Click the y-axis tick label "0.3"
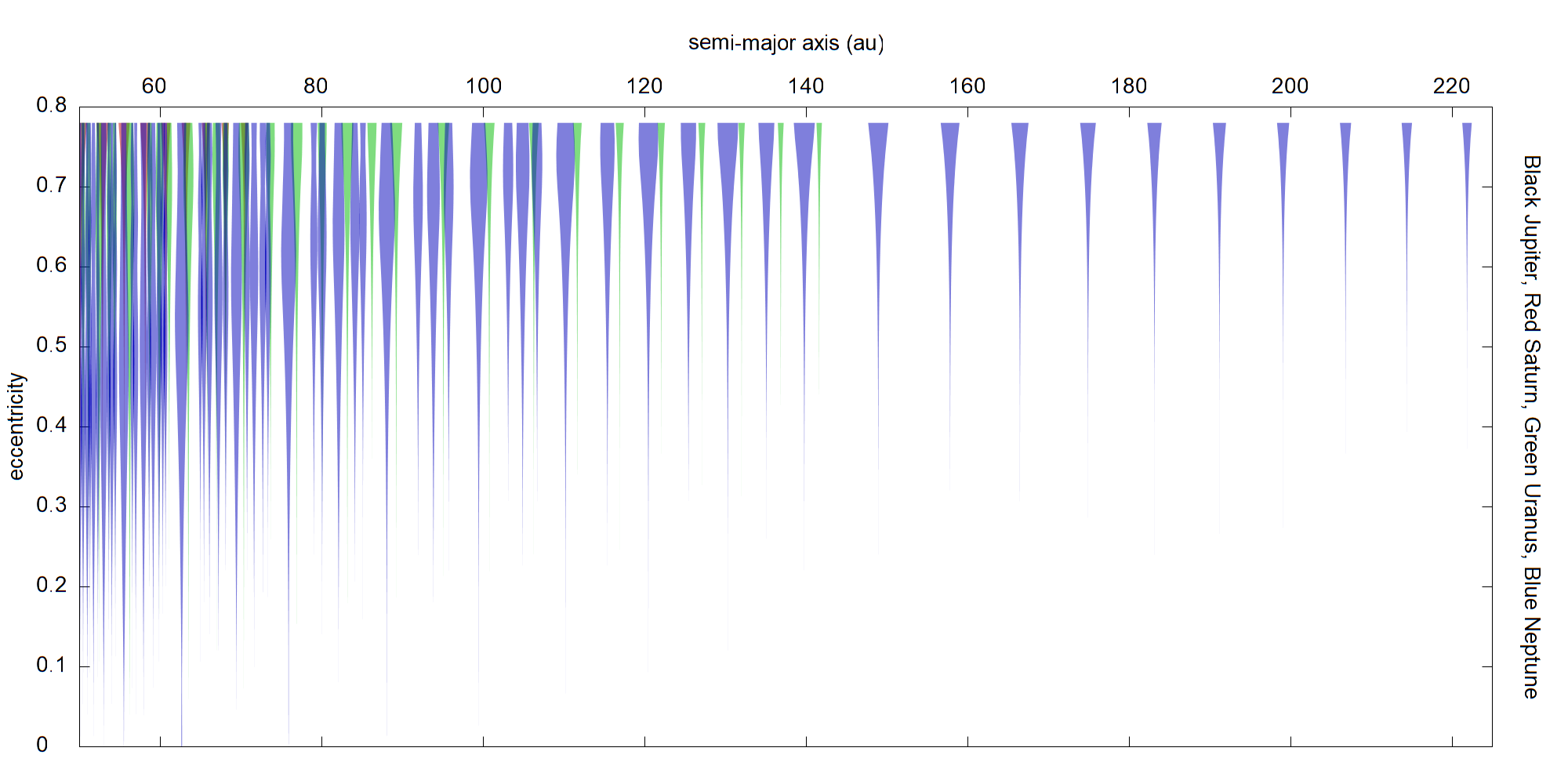 [52, 506]
